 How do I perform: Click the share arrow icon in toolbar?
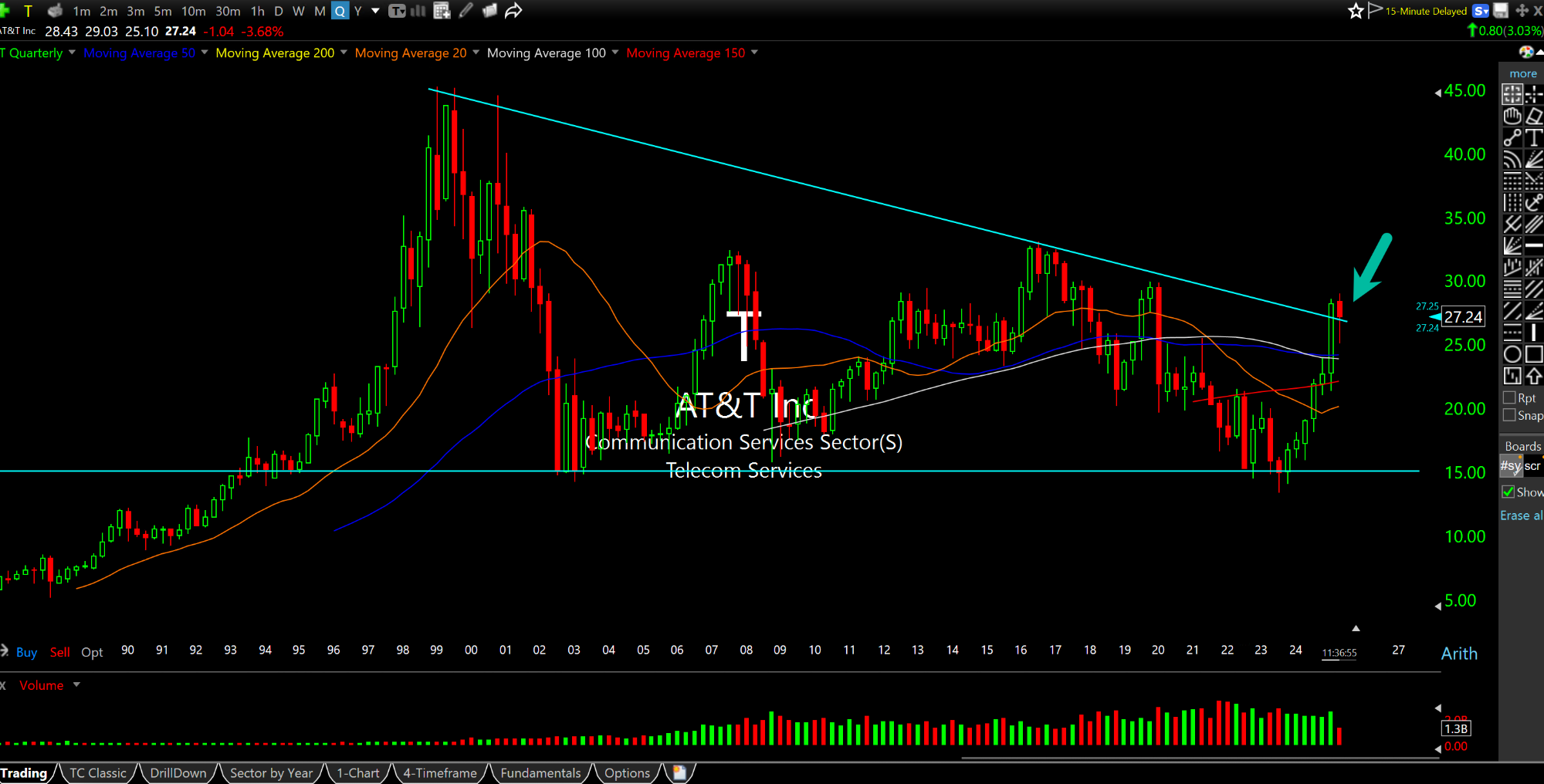point(513,11)
